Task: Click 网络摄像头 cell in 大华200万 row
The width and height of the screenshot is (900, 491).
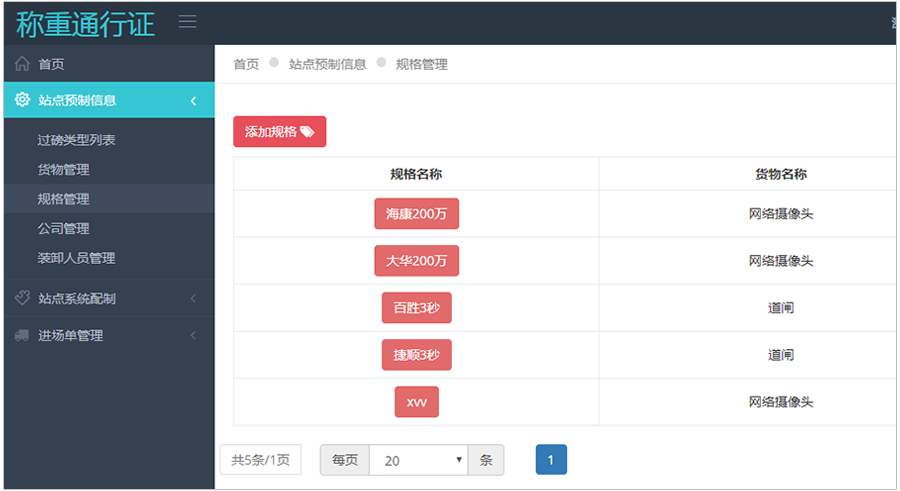Action: tap(781, 261)
